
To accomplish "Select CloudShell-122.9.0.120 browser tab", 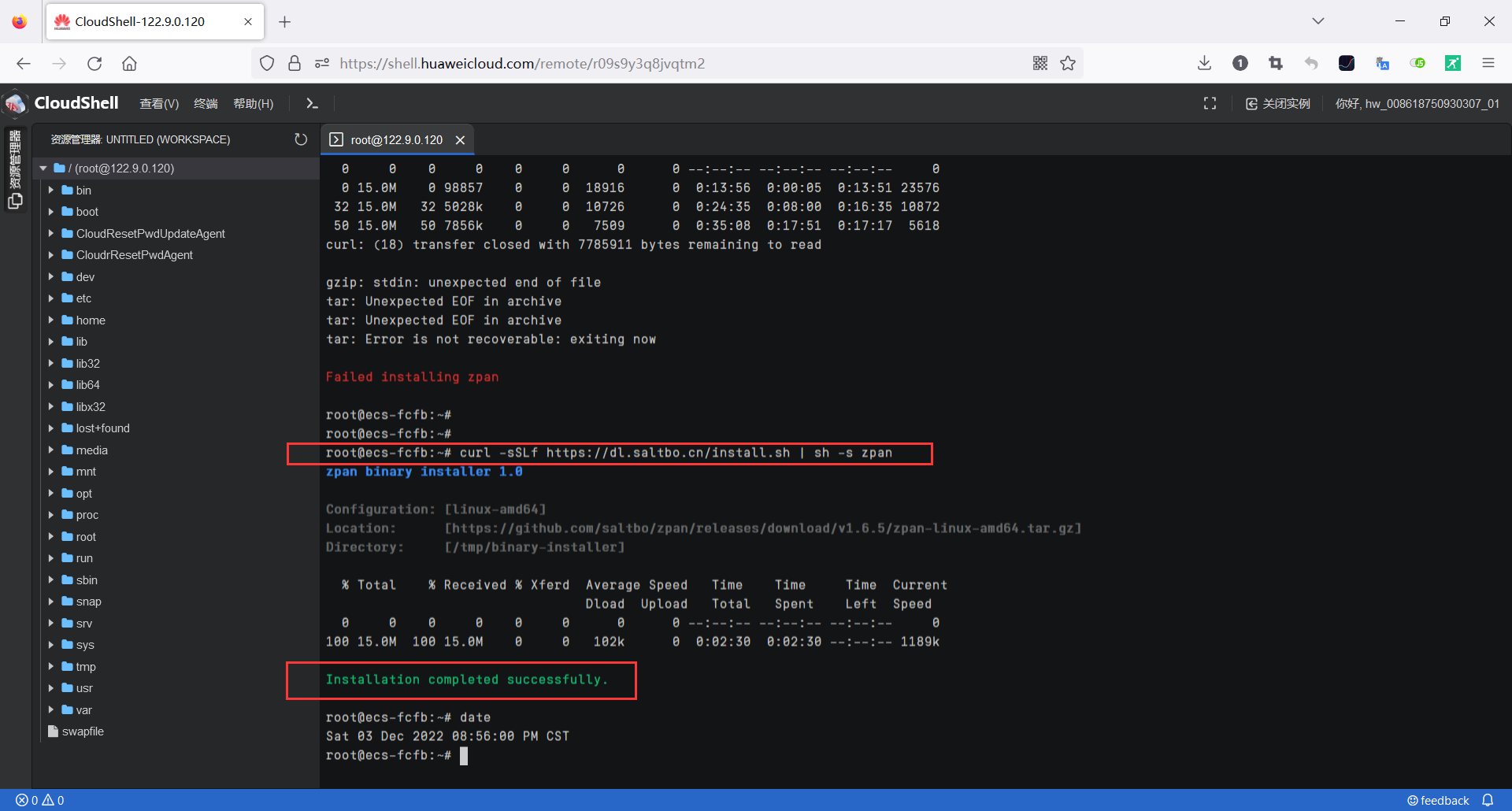I will click(x=155, y=22).
